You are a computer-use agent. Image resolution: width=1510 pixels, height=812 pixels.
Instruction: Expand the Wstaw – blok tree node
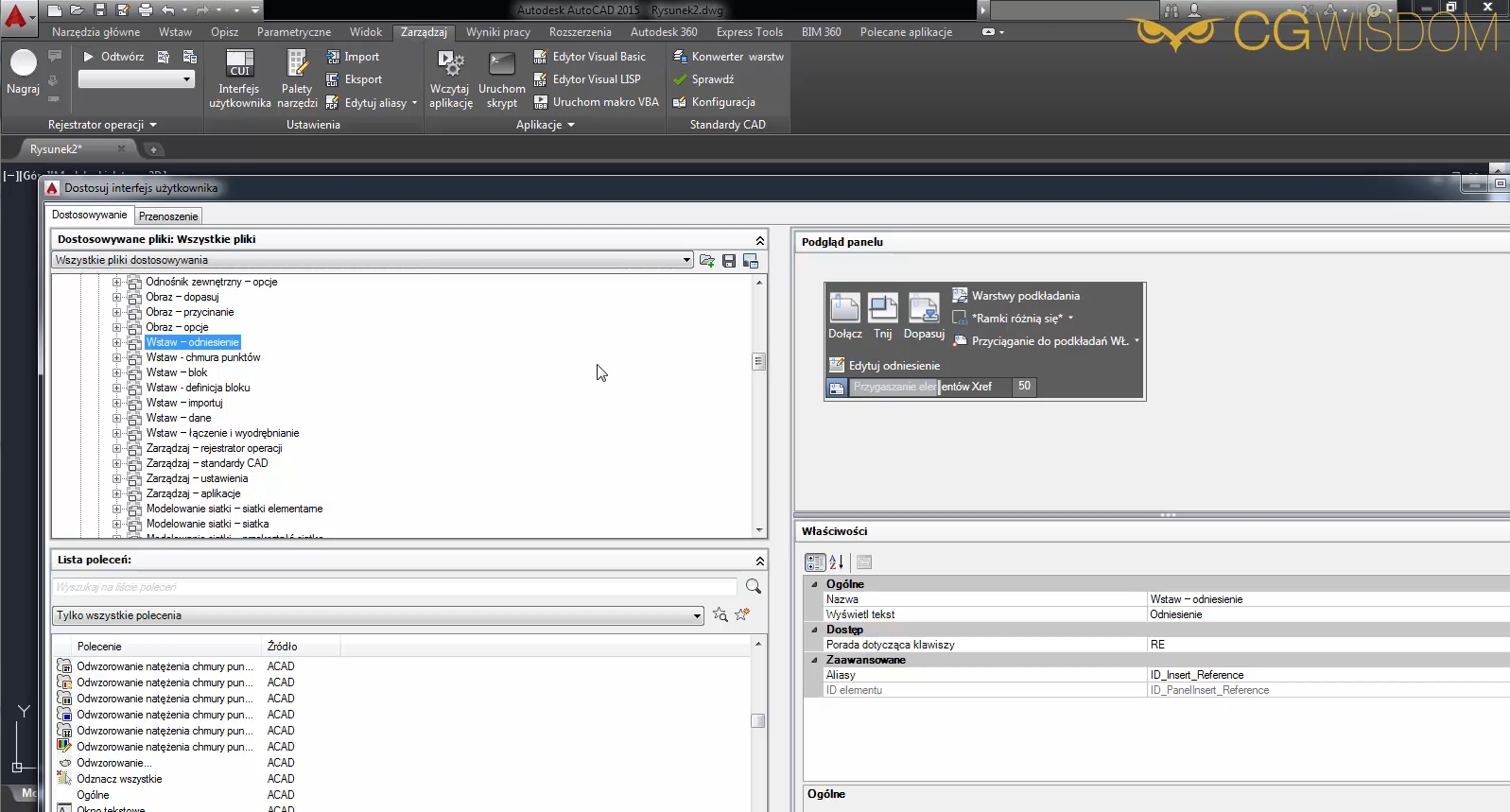pos(117,372)
